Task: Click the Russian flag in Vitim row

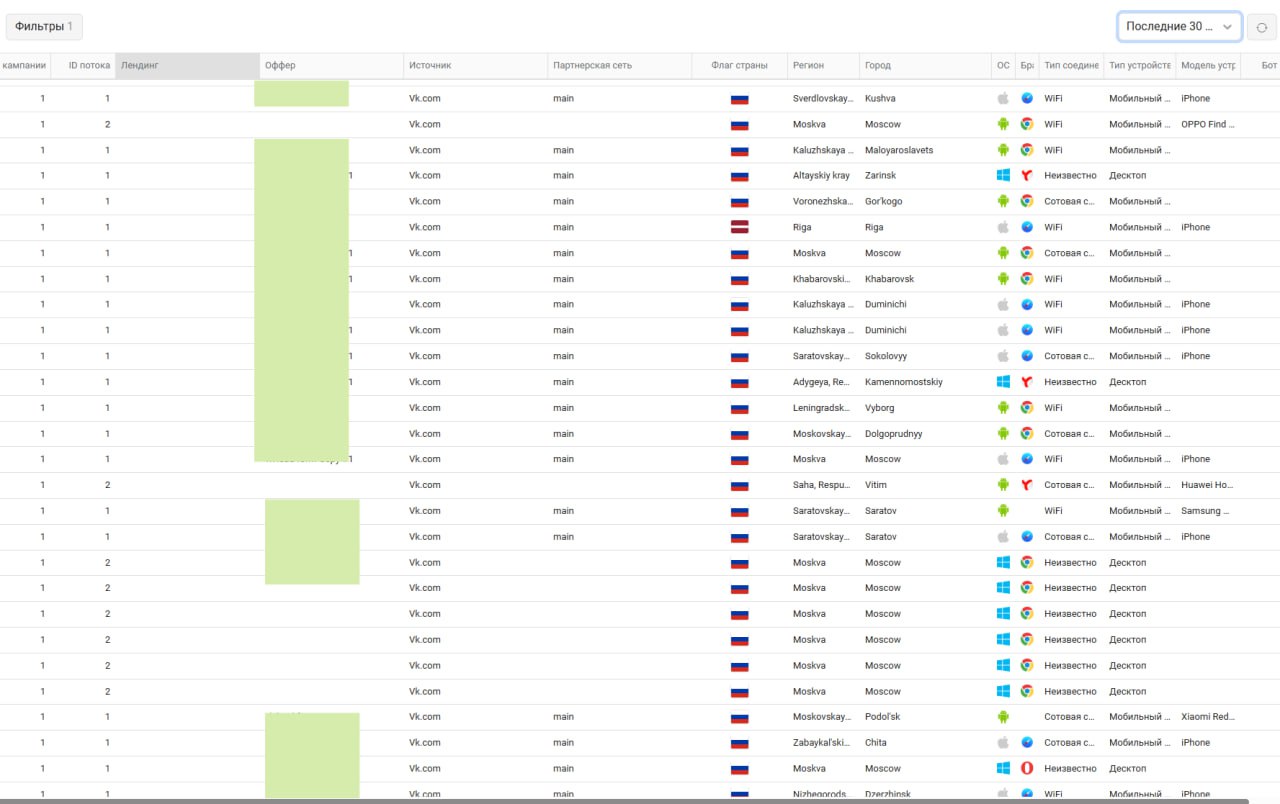Action: click(x=740, y=485)
